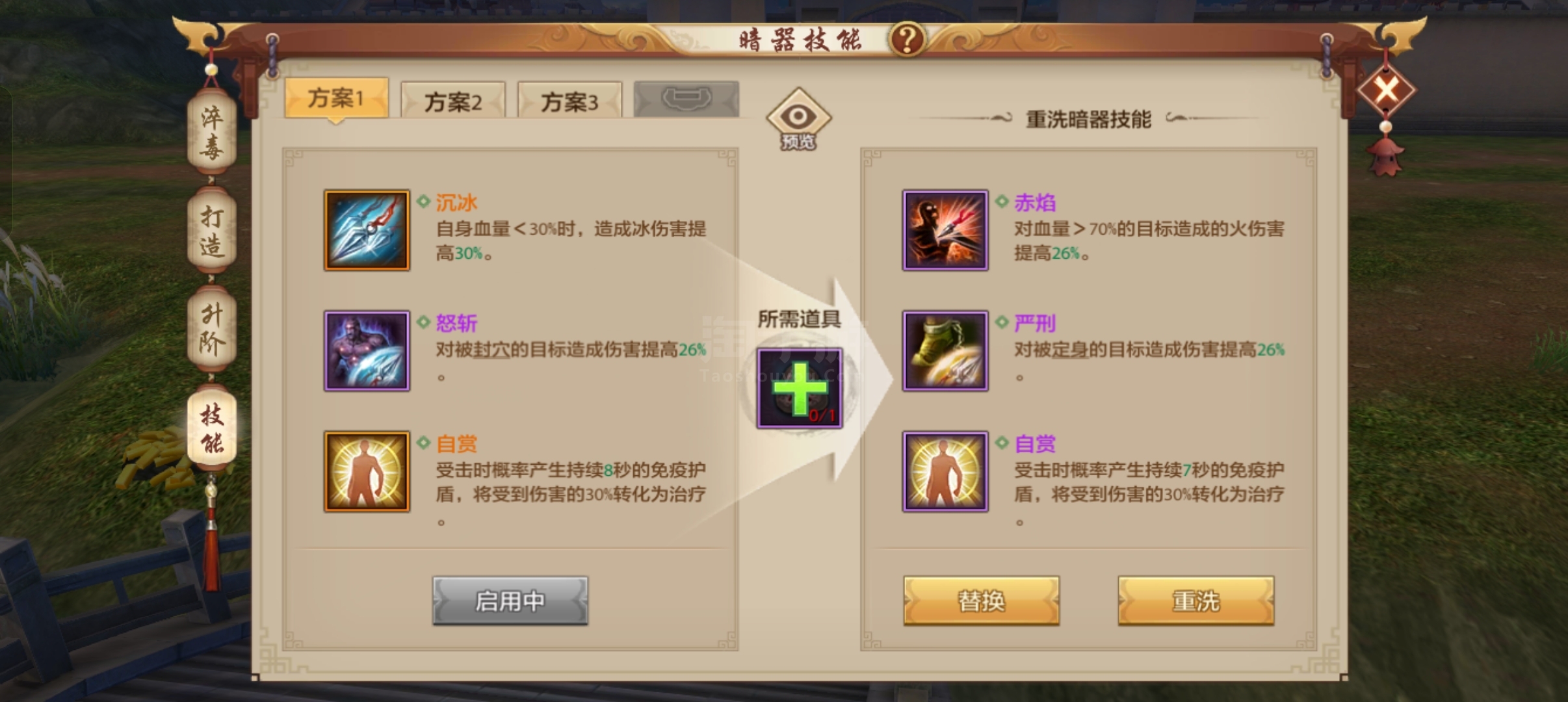Select the 怒斩 skill icon on left

pos(367,351)
